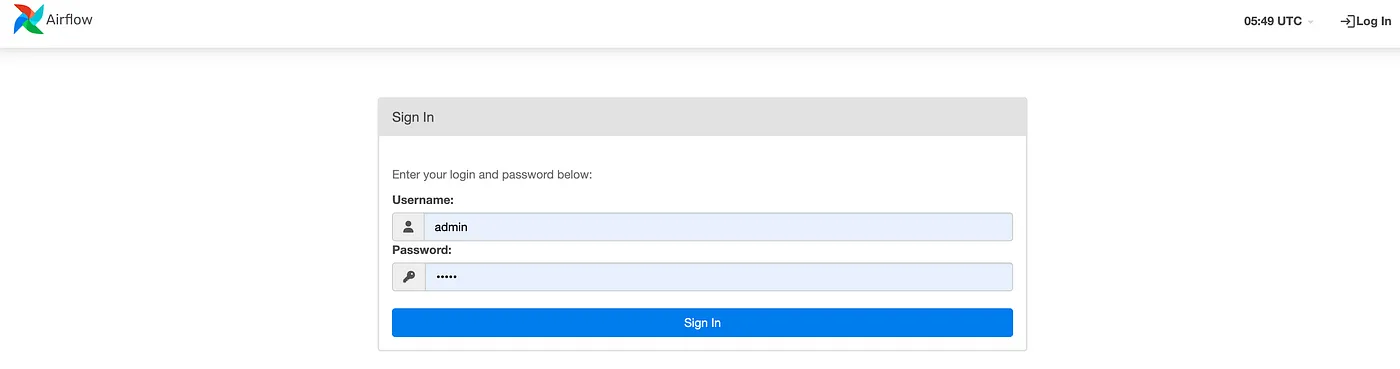Screen dimensions: 1400x369
Task: Click the masked password dots
Action: tap(445, 277)
